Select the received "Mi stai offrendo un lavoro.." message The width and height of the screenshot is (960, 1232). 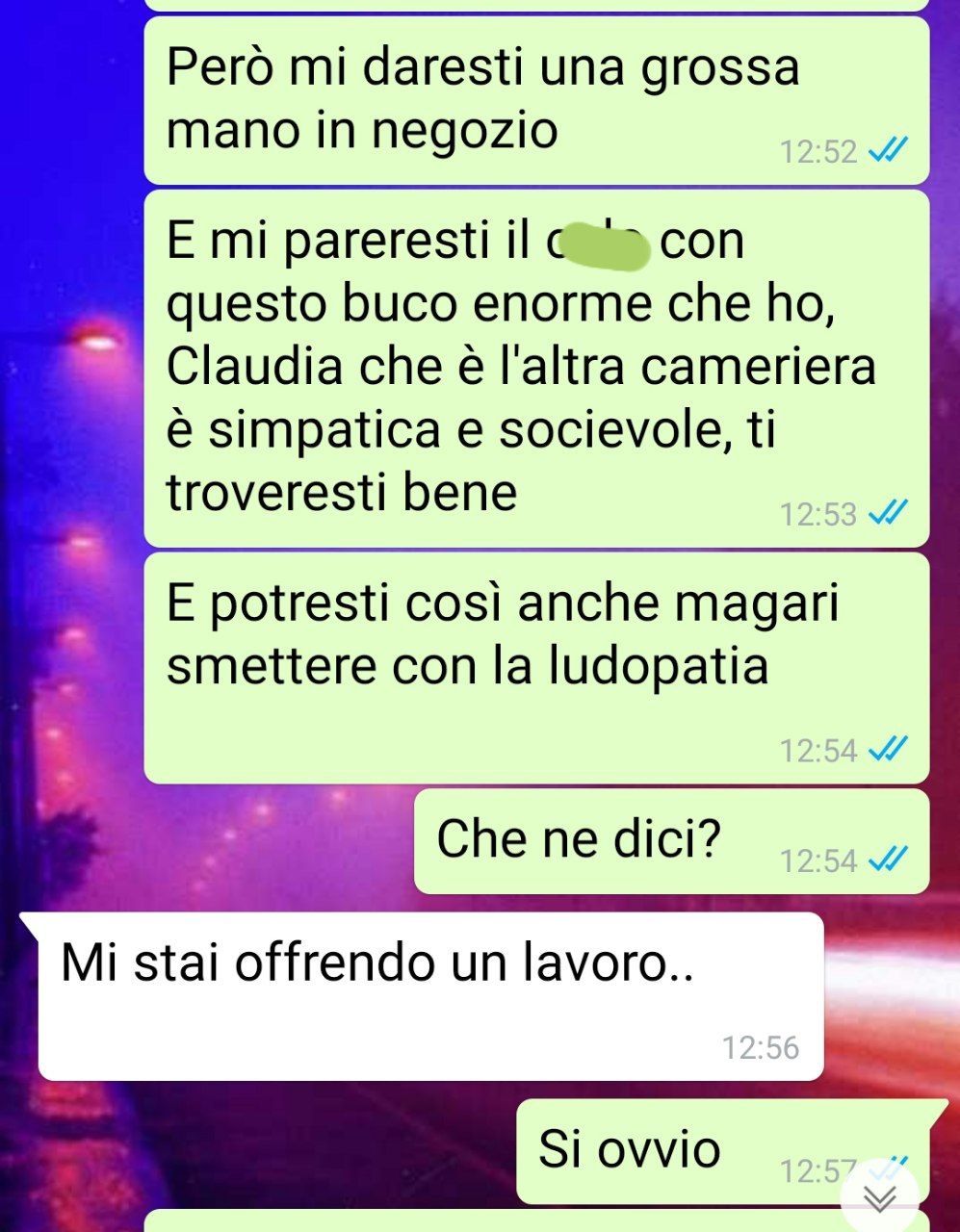429,996
